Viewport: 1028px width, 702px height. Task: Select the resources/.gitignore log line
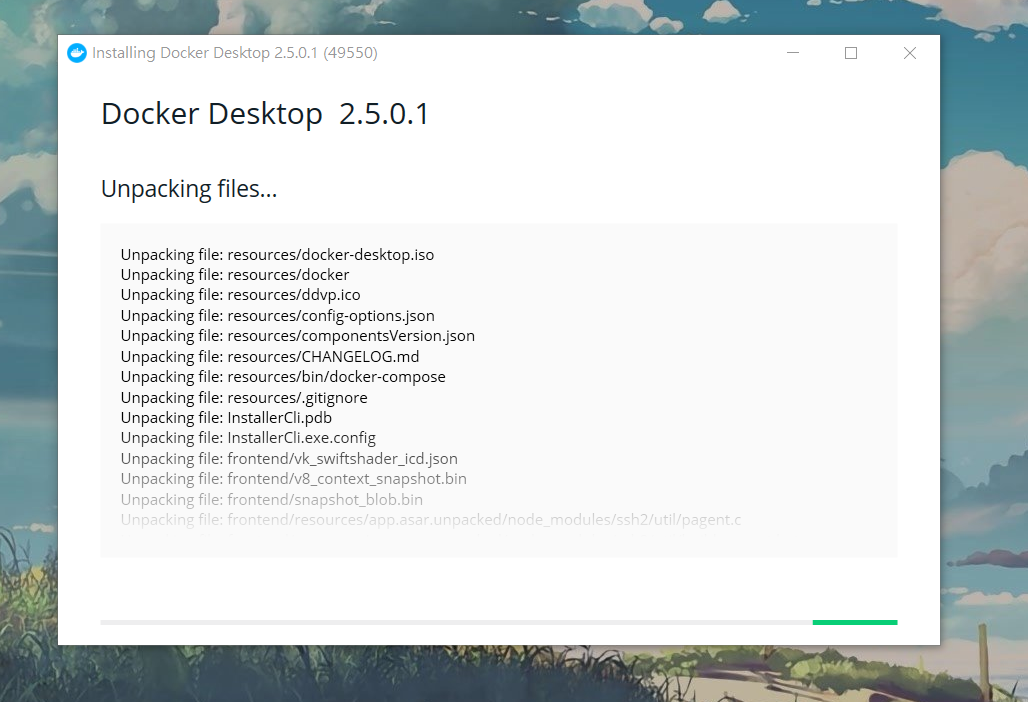click(x=244, y=398)
